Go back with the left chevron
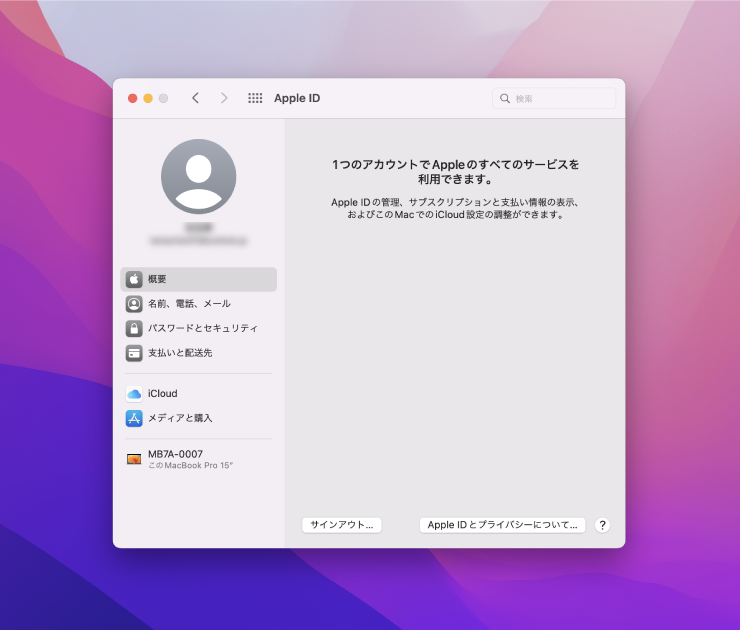740x630 pixels. [195, 98]
